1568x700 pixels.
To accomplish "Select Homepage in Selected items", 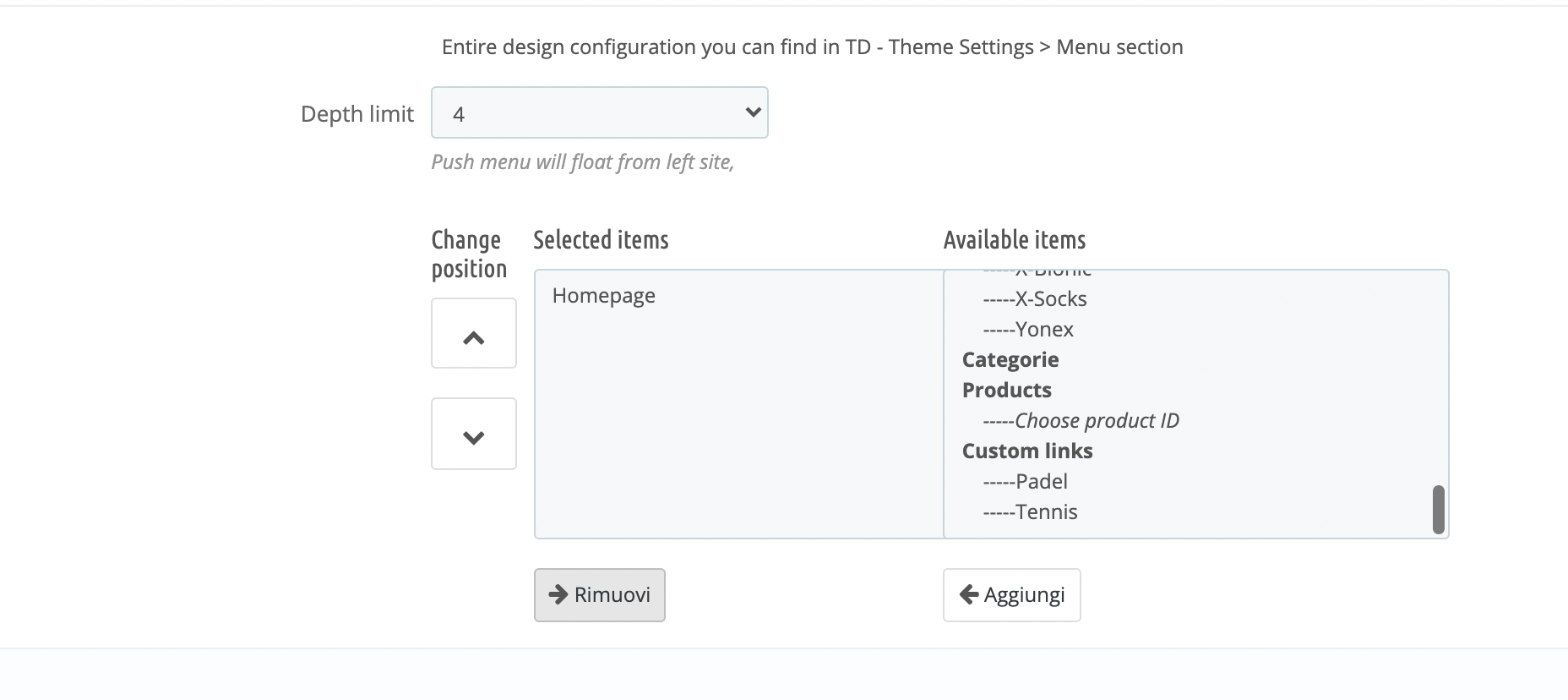I will click(604, 296).
